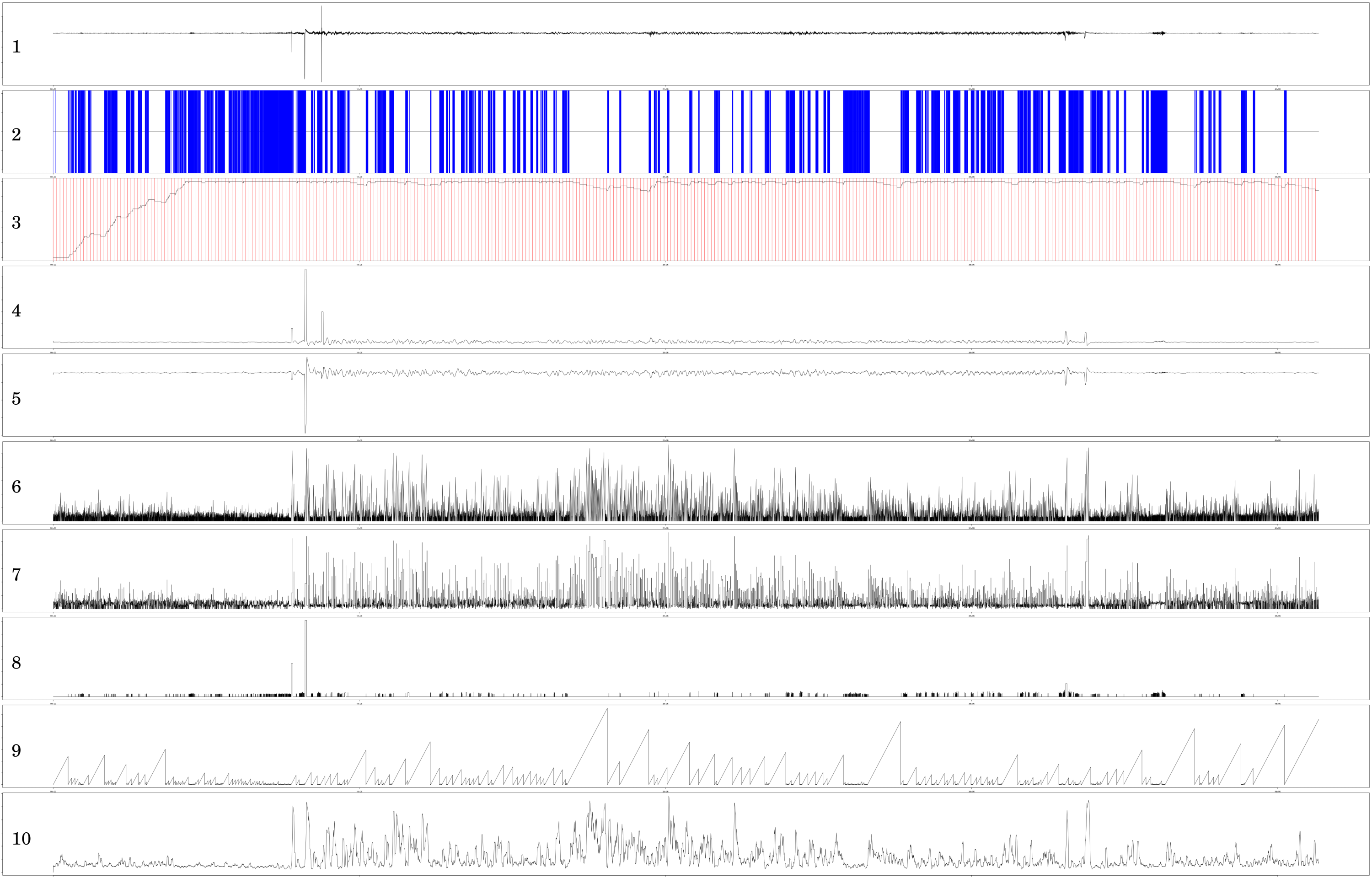Click the highest sawtooth peak in panel 9
This screenshot has width=1372, height=878.
click(607, 709)
